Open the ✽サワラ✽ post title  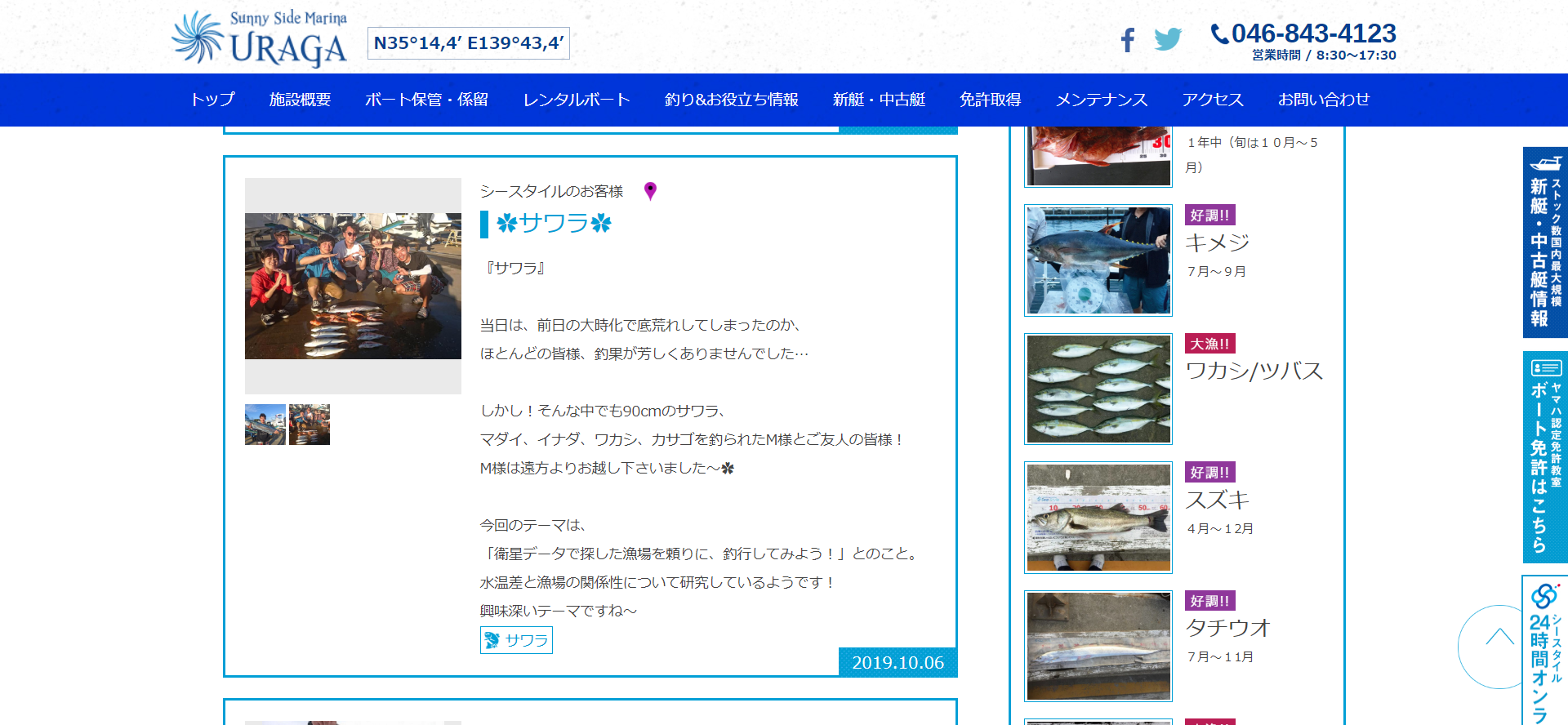pos(554,224)
